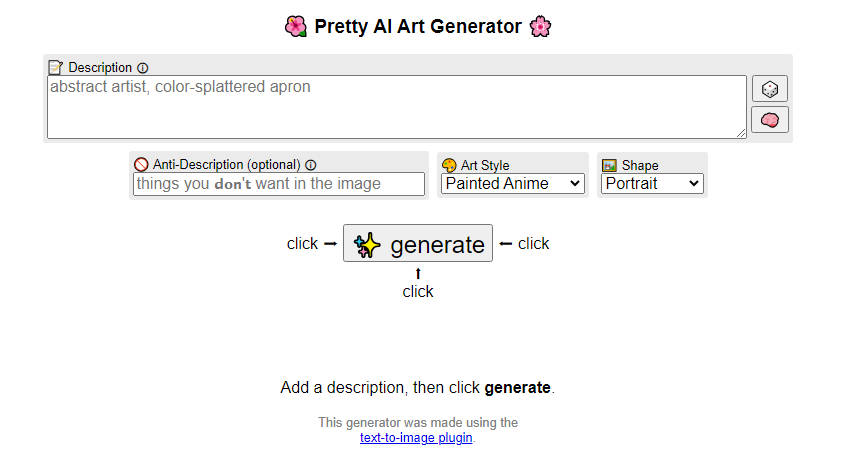Click the pink brain suggestion button
This screenshot has height=476, width=850.
point(769,120)
